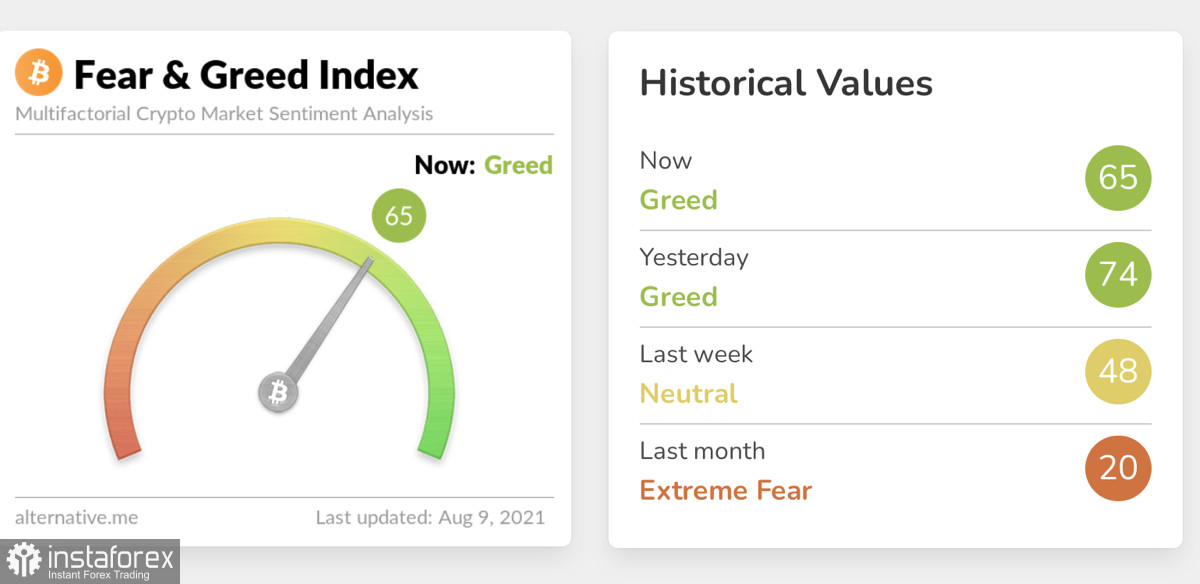Click the green 65 bubble above gauge
Viewport: 1200px width, 584px height.
(x=399, y=215)
